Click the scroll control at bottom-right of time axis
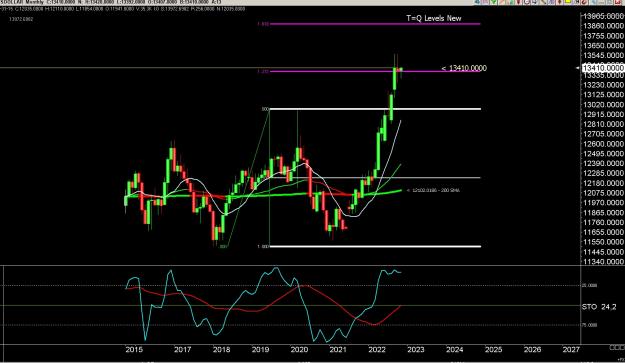Viewport: 625px width, 363px height. (x=617, y=348)
